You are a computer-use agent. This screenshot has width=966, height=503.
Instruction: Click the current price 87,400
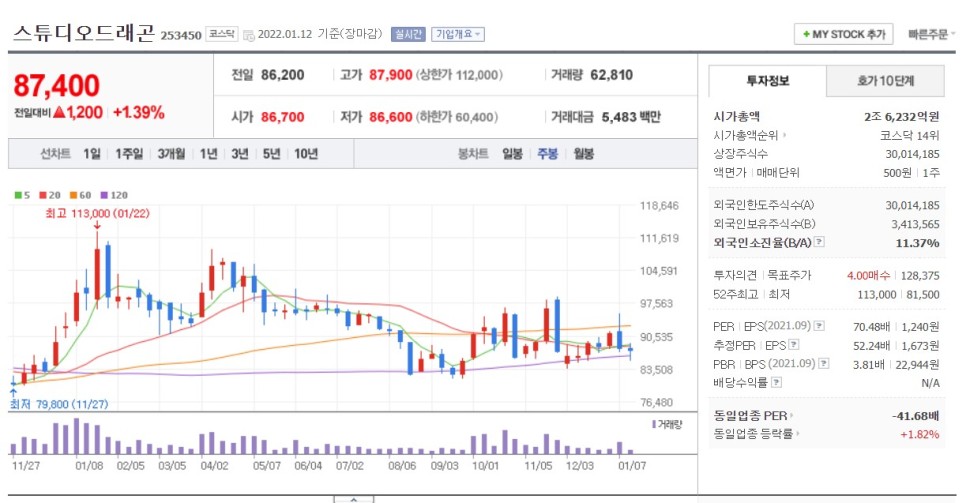(57, 85)
